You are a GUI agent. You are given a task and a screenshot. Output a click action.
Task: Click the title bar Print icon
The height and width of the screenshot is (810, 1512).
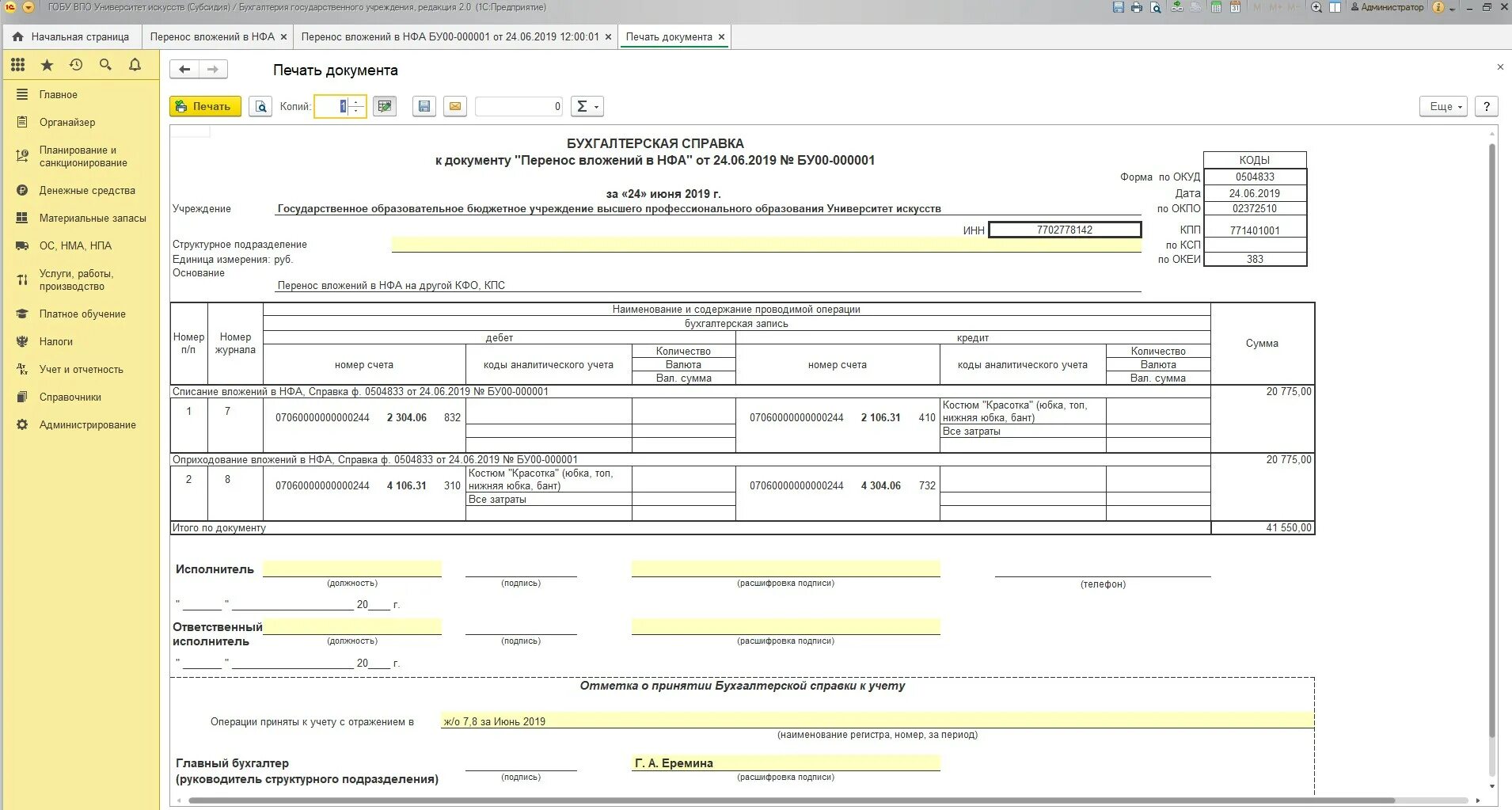(1137, 7)
